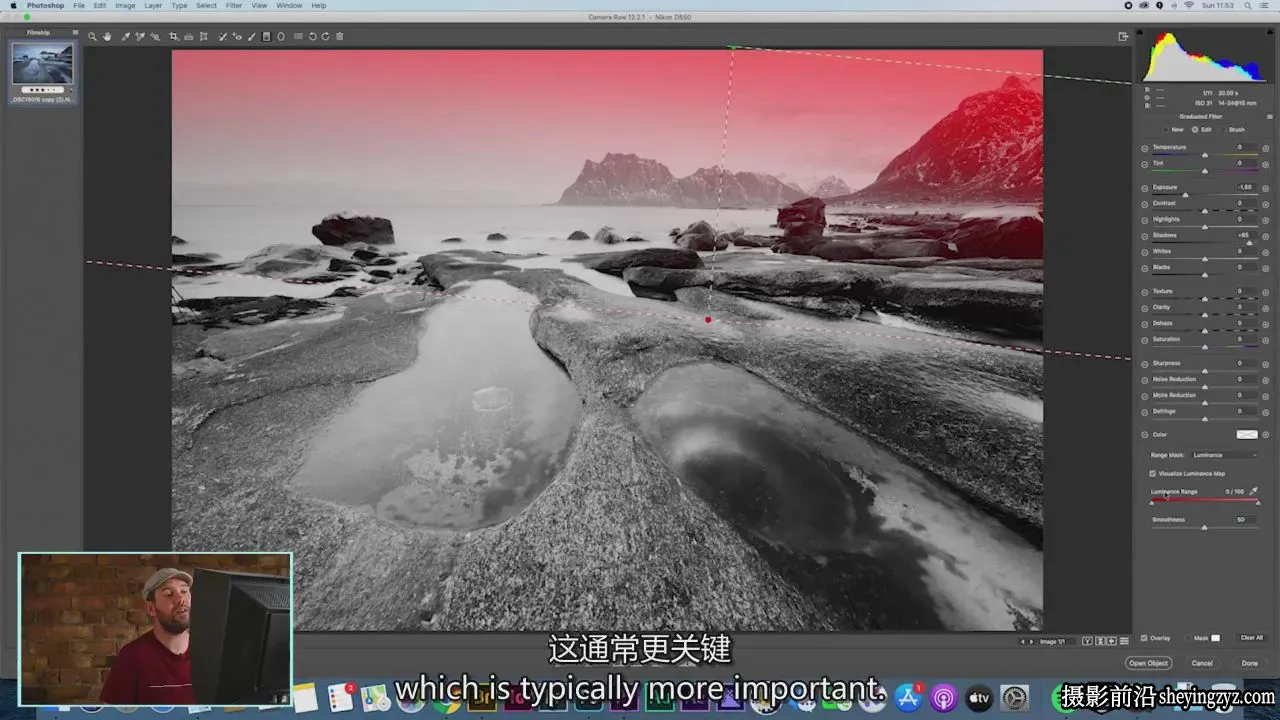Toggle the Mask checkbox
This screenshot has width=1280, height=720.
point(1188,637)
